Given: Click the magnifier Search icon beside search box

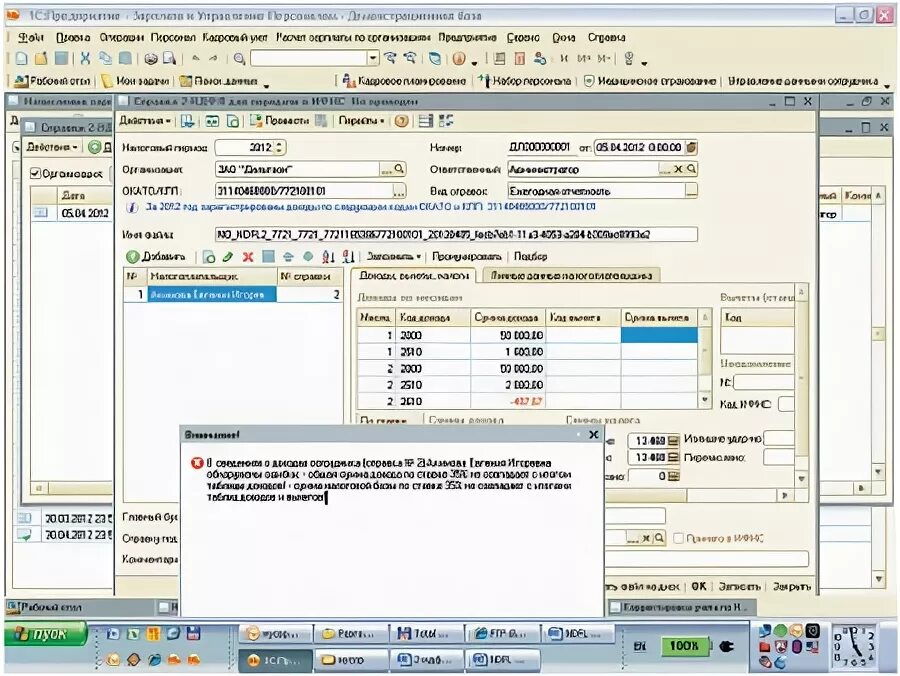Looking at the screenshot, I should 239,58.
